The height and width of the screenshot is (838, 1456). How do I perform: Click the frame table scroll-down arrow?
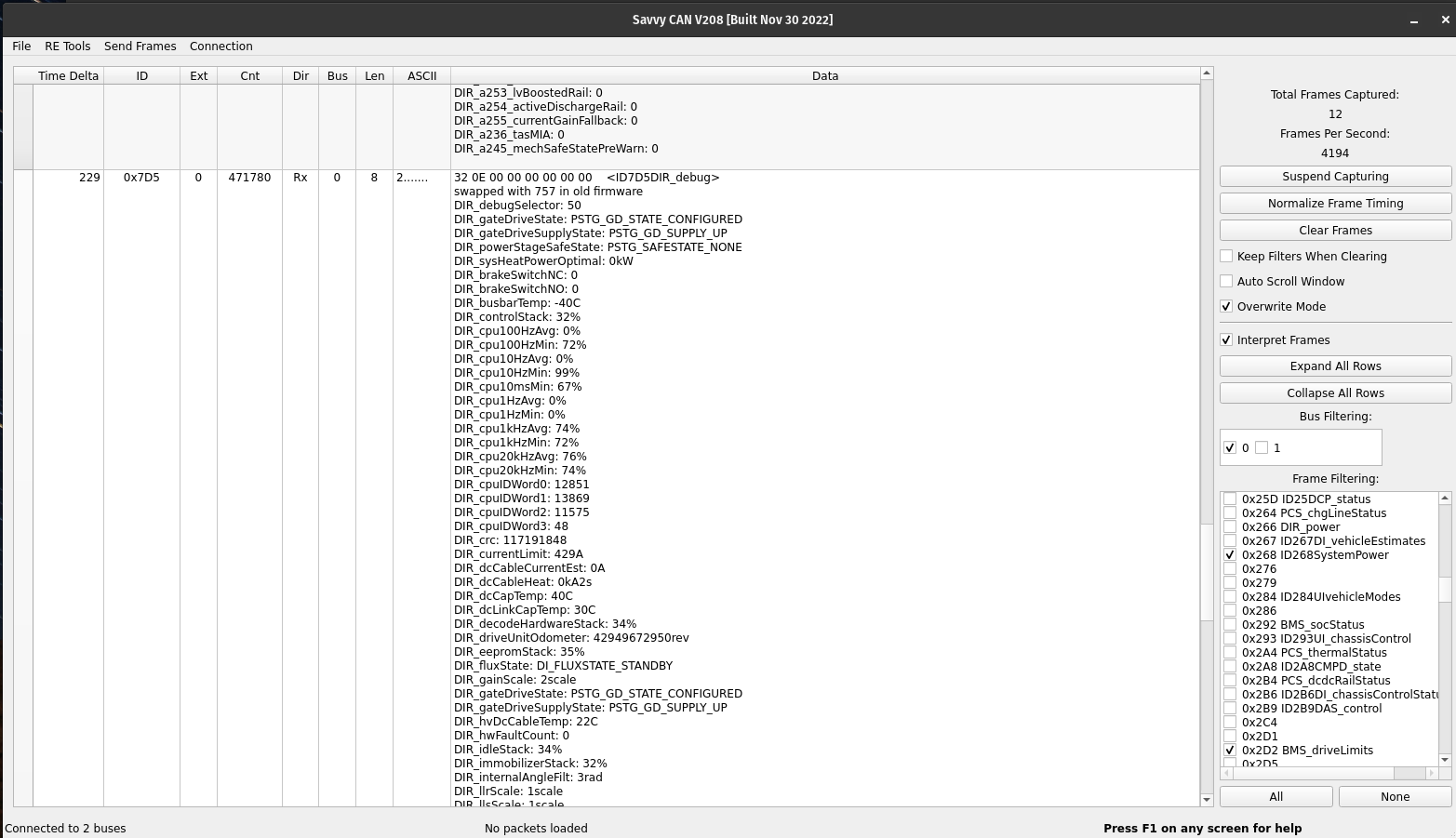click(1207, 800)
